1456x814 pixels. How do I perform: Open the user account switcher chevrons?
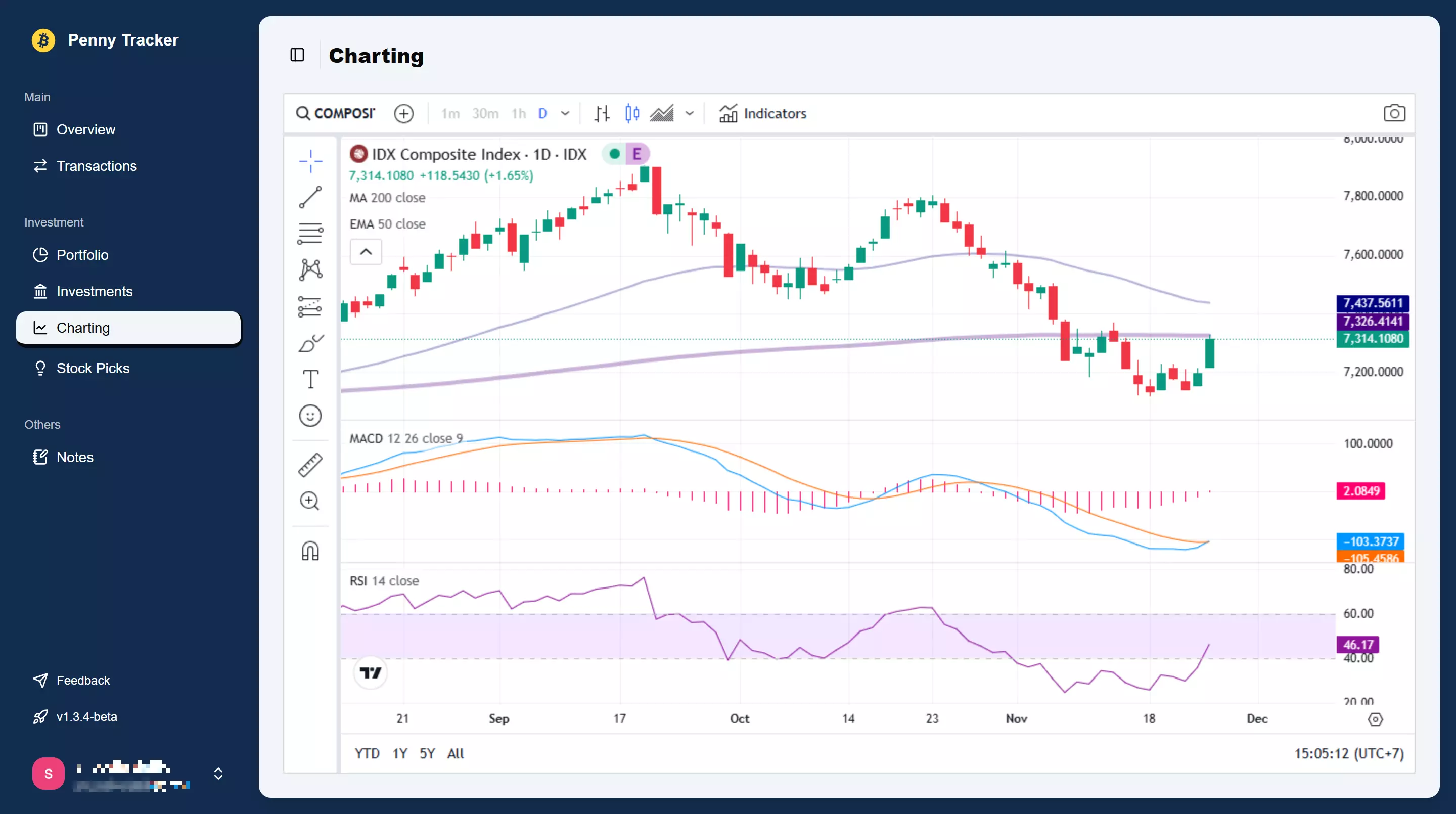[x=218, y=774]
